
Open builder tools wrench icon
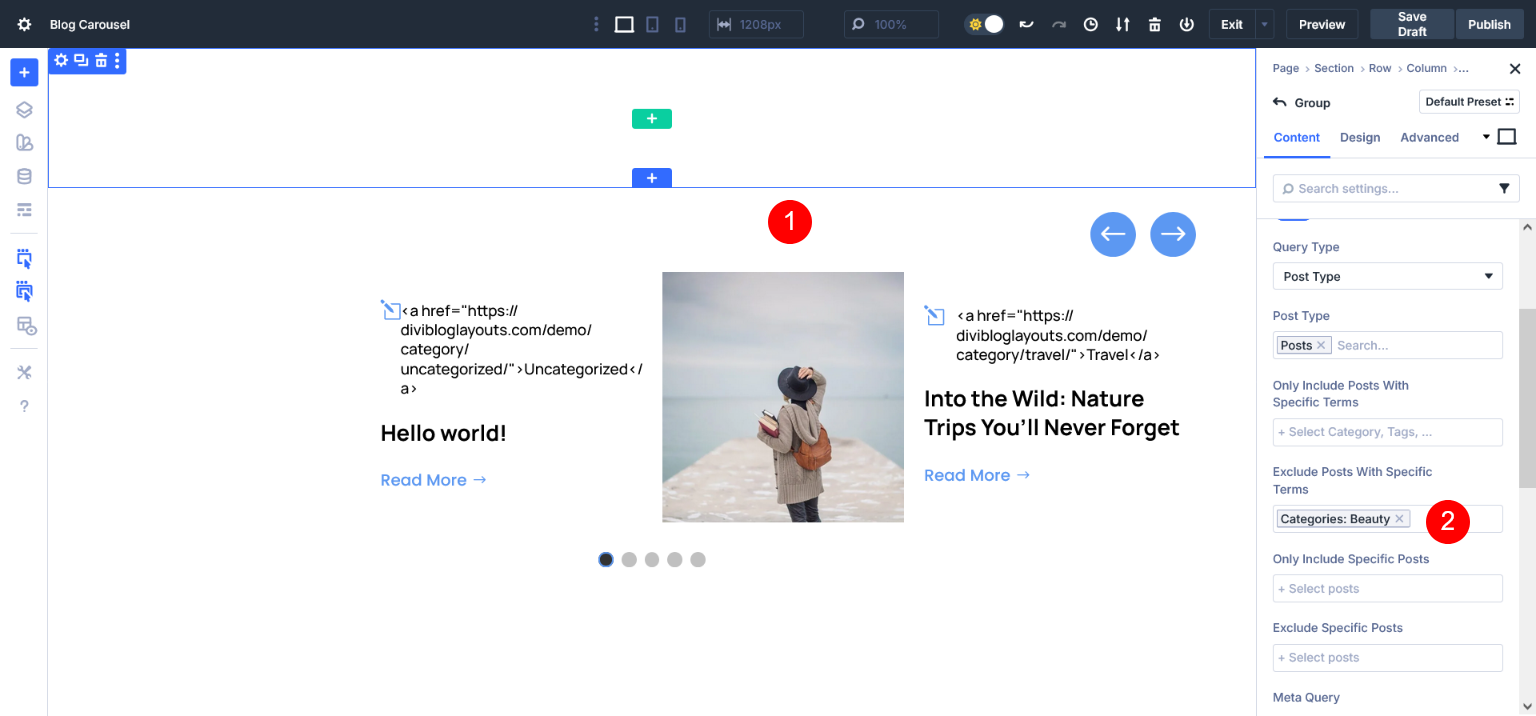point(24,372)
